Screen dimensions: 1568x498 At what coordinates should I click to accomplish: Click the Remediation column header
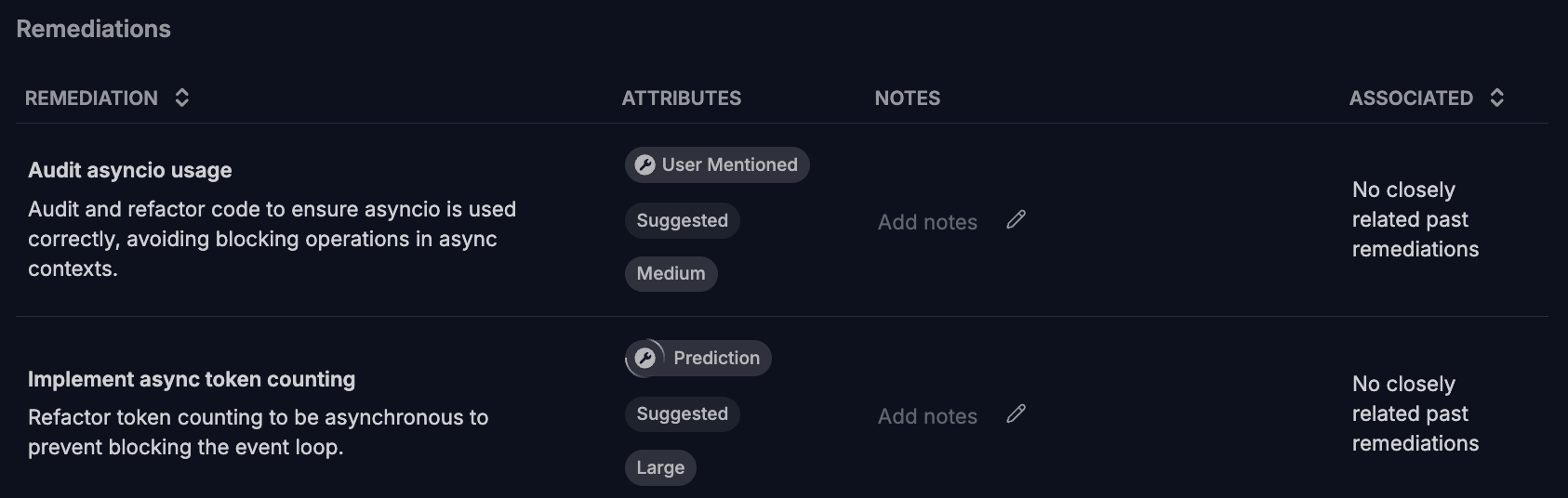(91, 98)
